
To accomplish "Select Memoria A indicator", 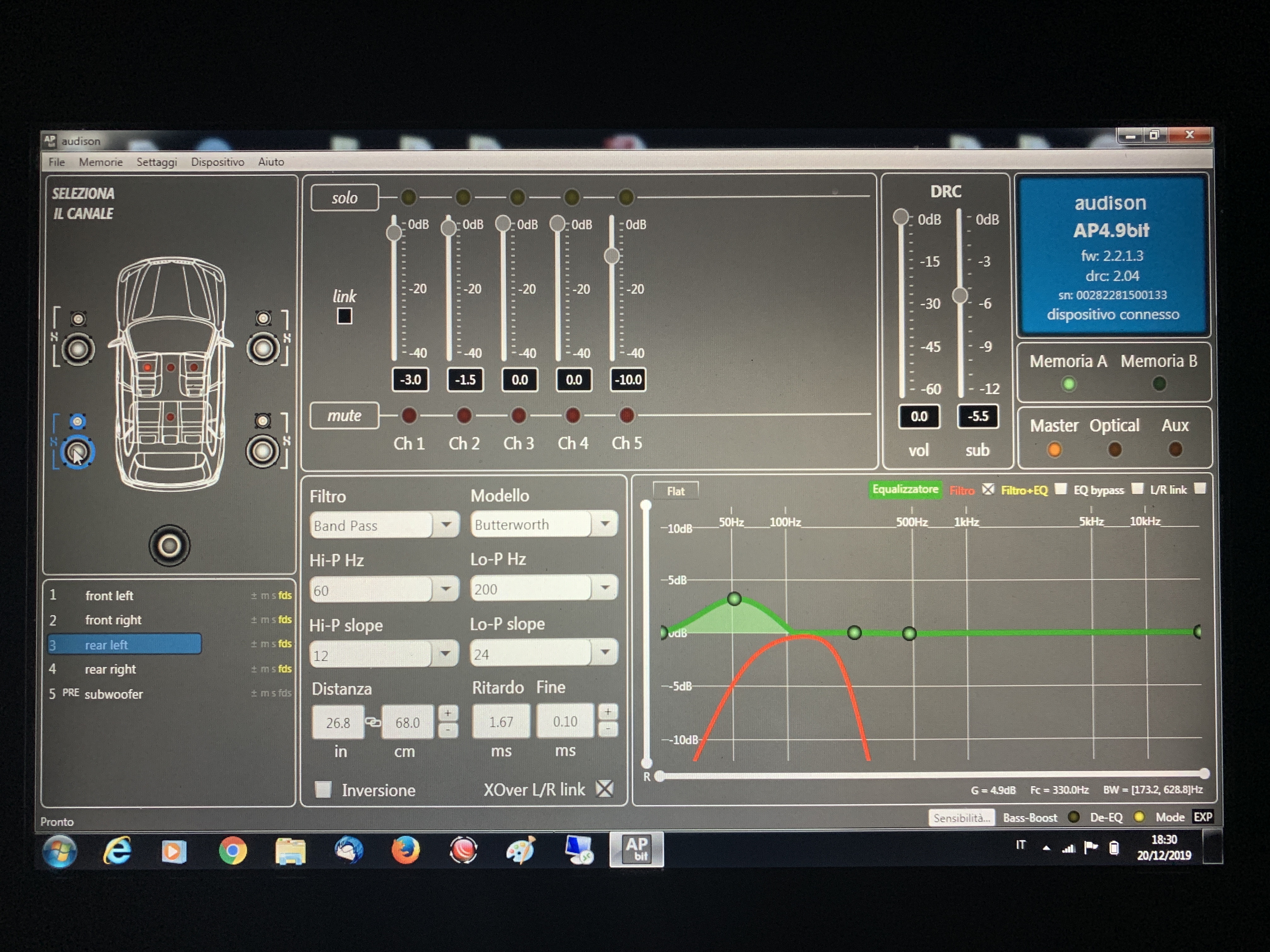I will pos(1069,384).
